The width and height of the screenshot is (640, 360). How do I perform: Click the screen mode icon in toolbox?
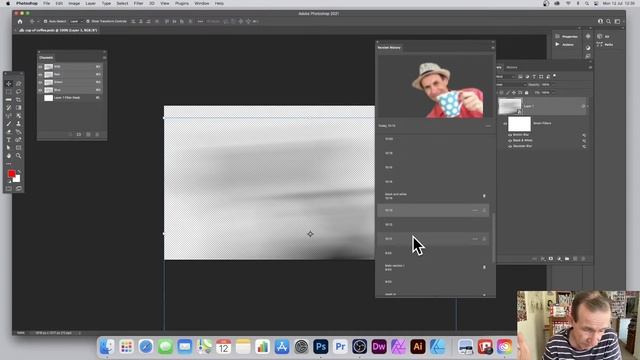[x=18, y=189]
